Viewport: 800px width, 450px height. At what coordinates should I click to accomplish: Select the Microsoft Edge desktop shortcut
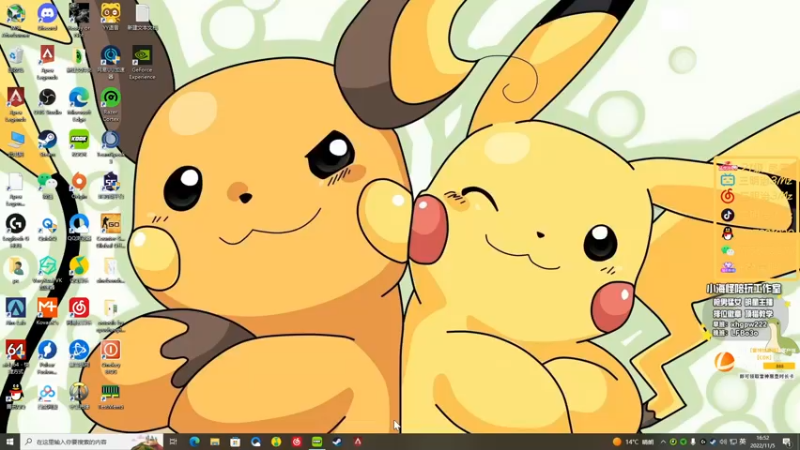pyautogui.click(x=79, y=105)
